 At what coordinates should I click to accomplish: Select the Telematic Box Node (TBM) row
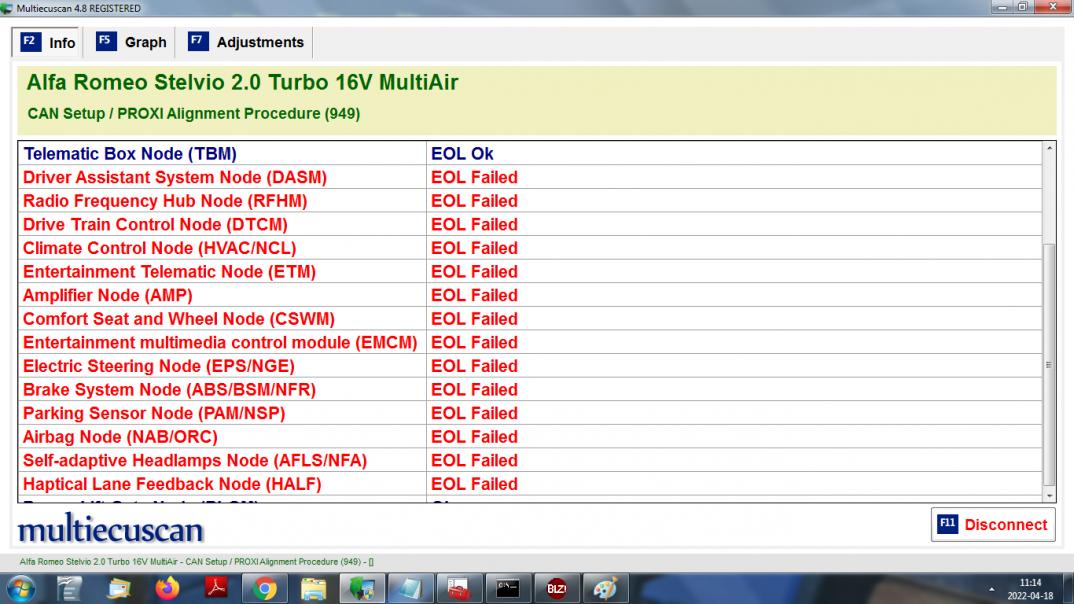(x=530, y=153)
